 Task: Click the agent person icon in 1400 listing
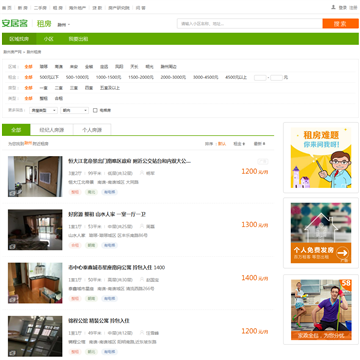pos(142,279)
